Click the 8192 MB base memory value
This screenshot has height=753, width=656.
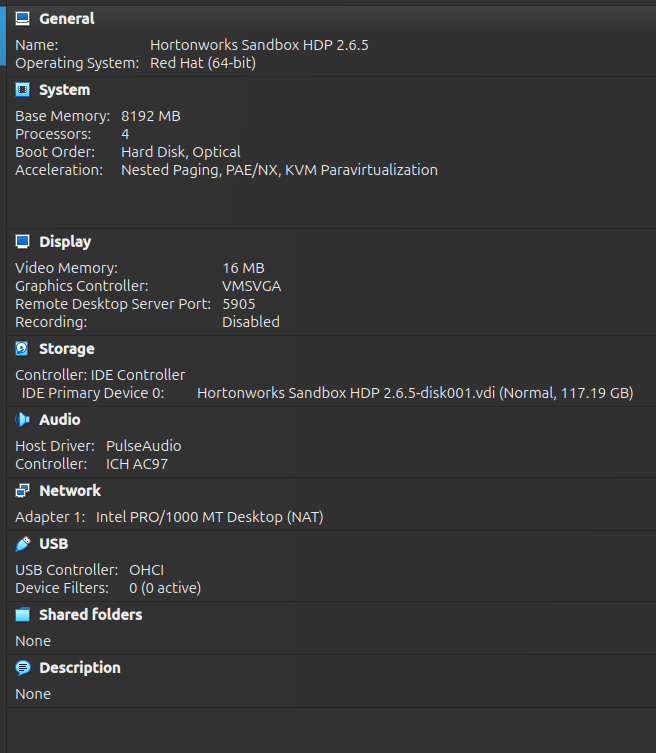(x=151, y=116)
